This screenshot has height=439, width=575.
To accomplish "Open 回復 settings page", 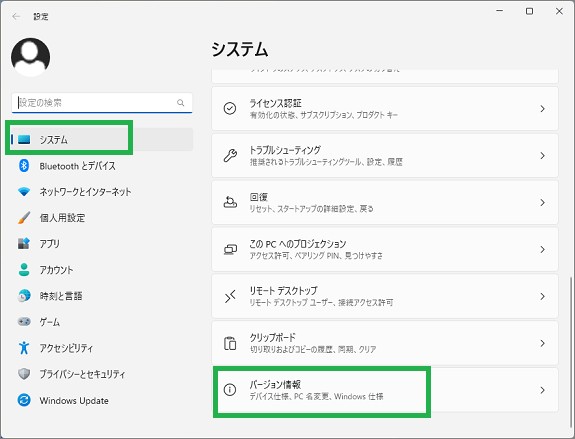I will click(x=385, y=202).
